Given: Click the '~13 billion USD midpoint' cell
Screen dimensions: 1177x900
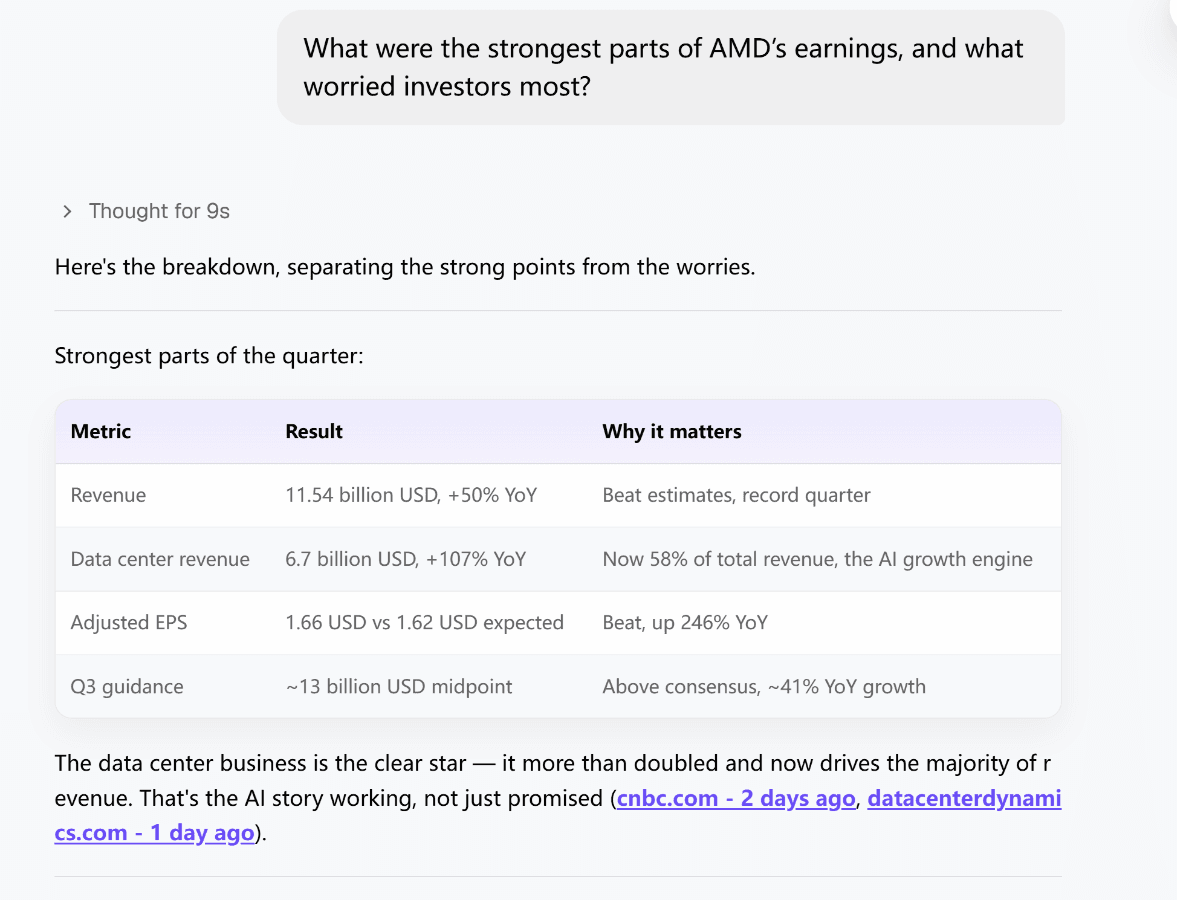Looking at the screenshot, I should (x=399, y=687).
